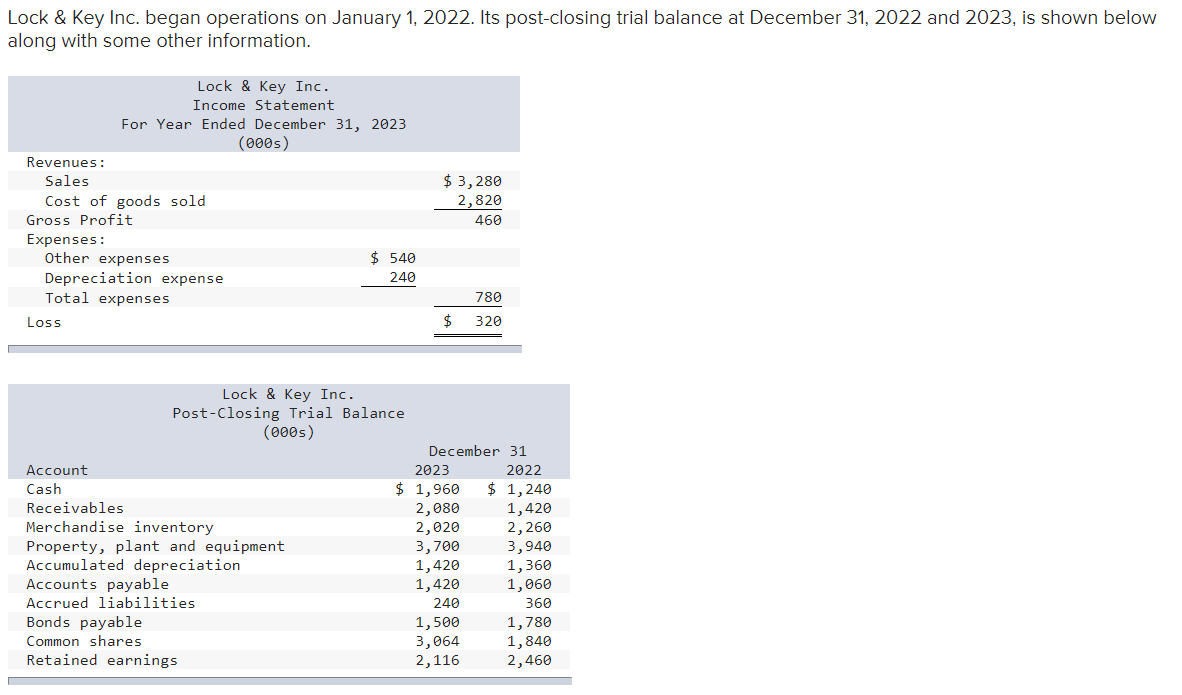Image resolution: width=1182 pixels, height=695 pixels.
Task: Select Bonds payable 2023 value 1,500
Action: [x=437, y=623]
